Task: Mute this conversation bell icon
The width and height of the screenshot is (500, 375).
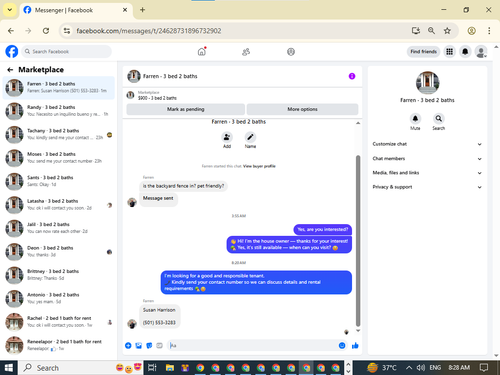Action: pyautogui.click(x=415, y=119)
